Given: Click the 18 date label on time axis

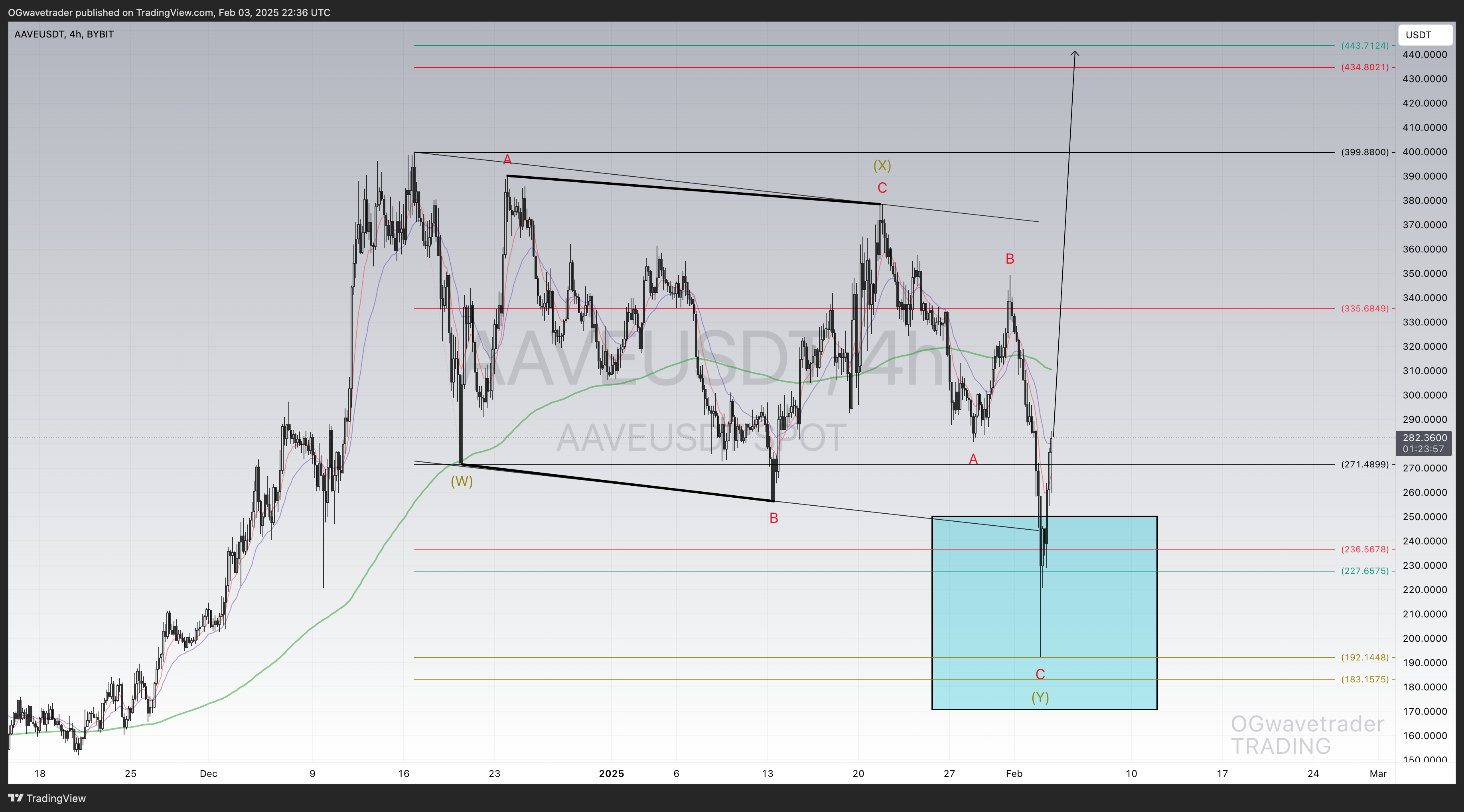Looking at the screenshot, I should click(39, 773).
